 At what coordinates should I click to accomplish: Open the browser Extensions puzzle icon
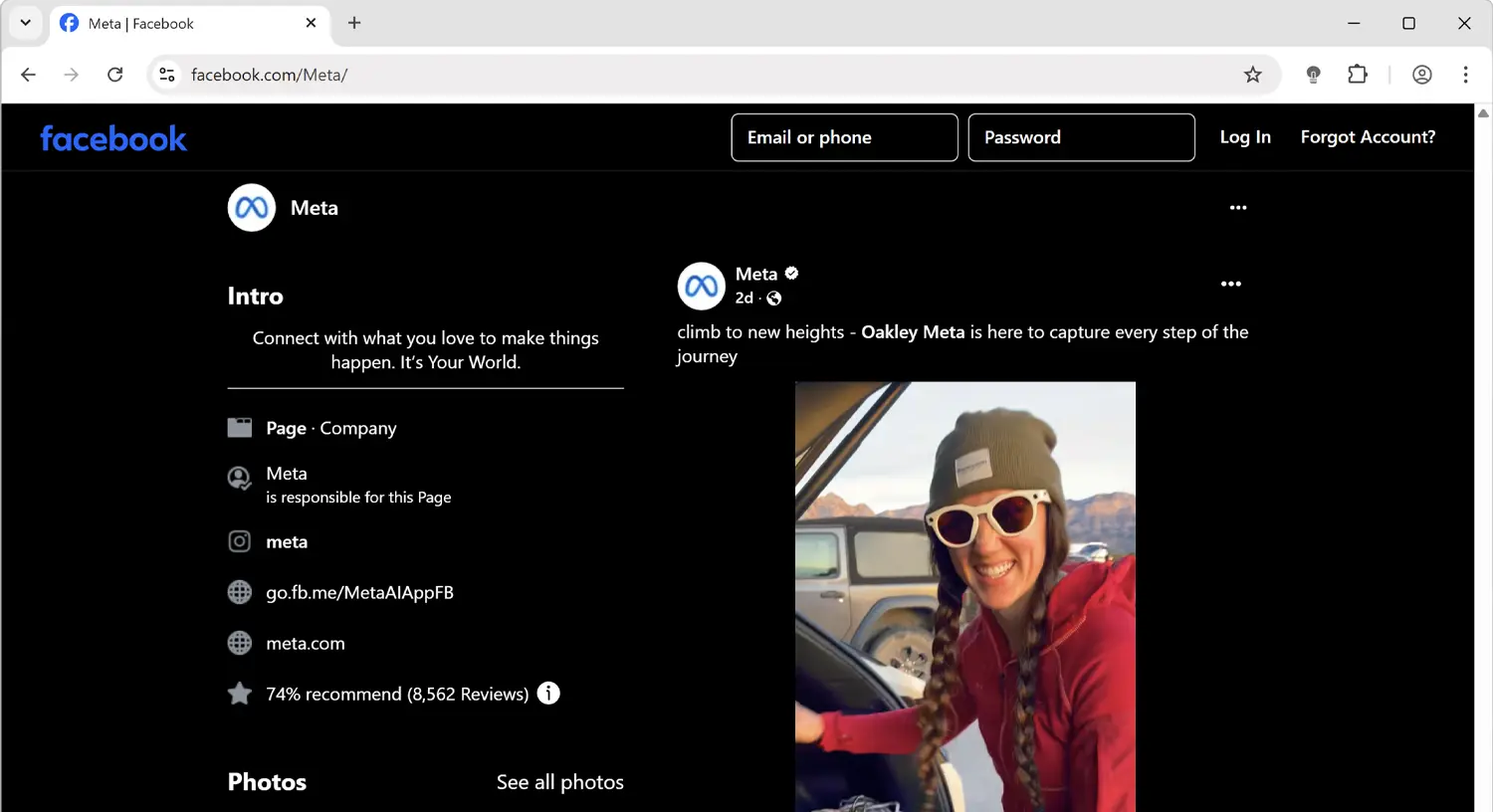click(x=1357, y=74)
